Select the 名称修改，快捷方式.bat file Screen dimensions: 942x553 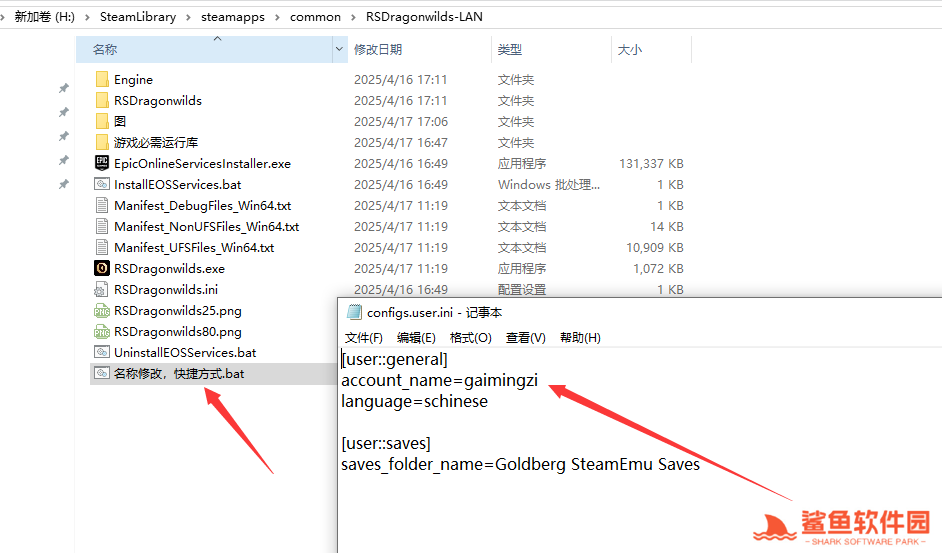coord(179,374)
